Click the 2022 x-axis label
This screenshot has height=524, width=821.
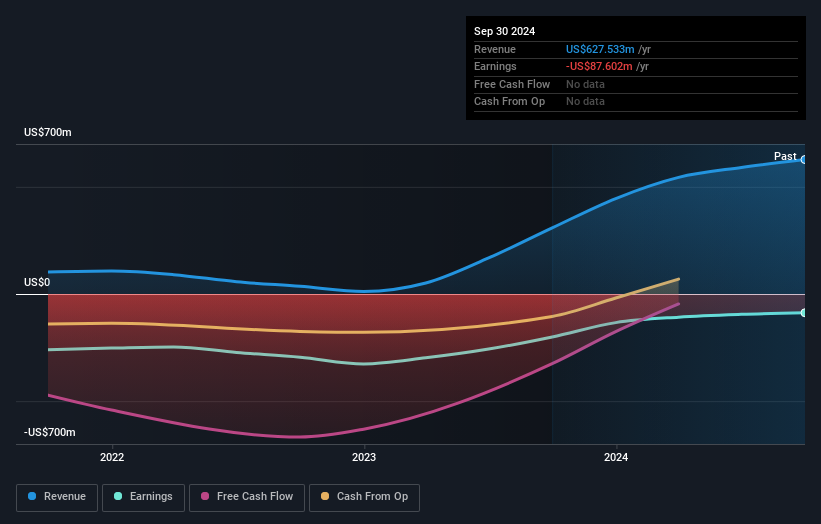tap(112, 458)
